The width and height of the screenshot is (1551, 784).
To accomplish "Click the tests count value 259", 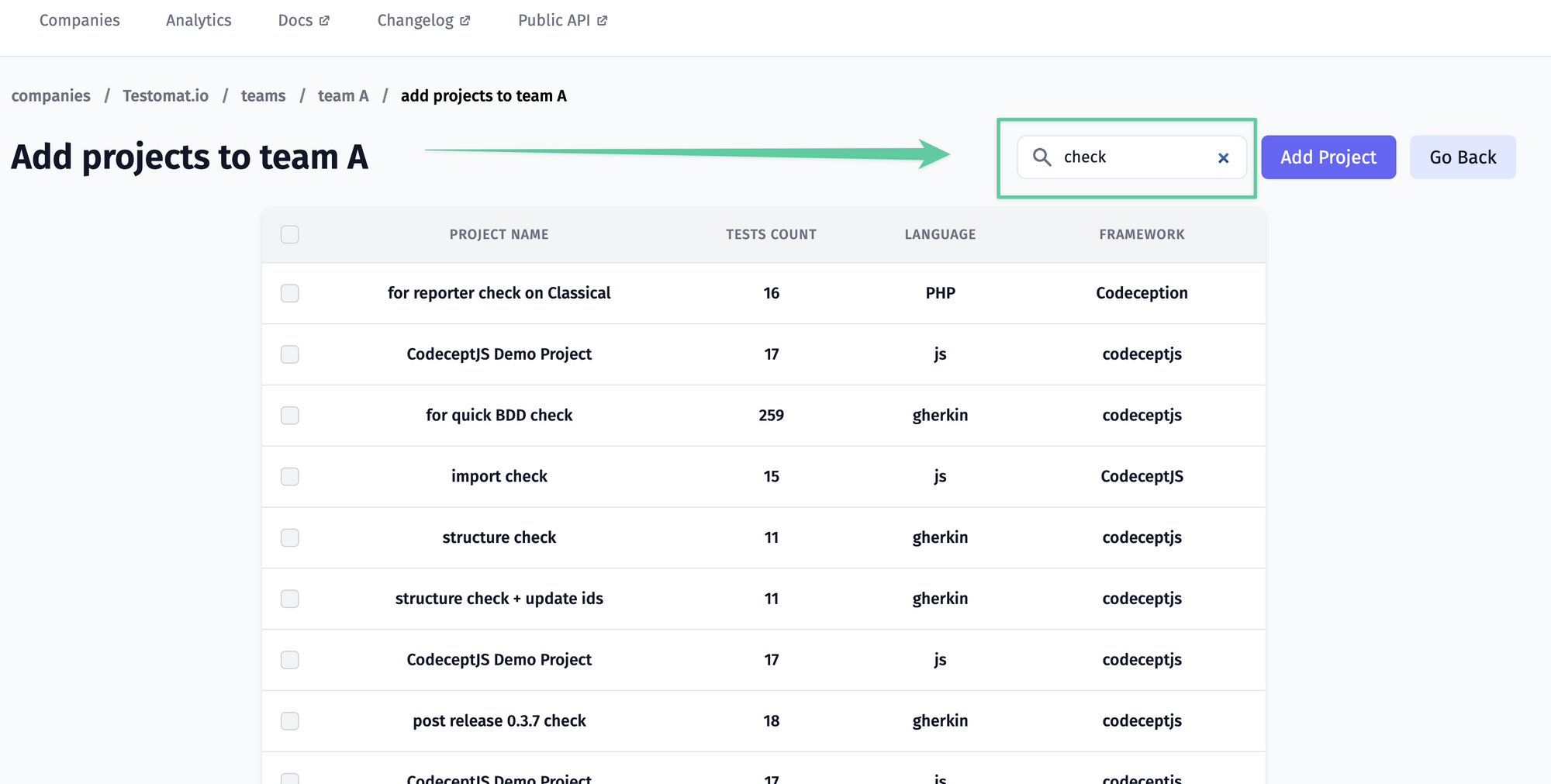I will (771, 416).
